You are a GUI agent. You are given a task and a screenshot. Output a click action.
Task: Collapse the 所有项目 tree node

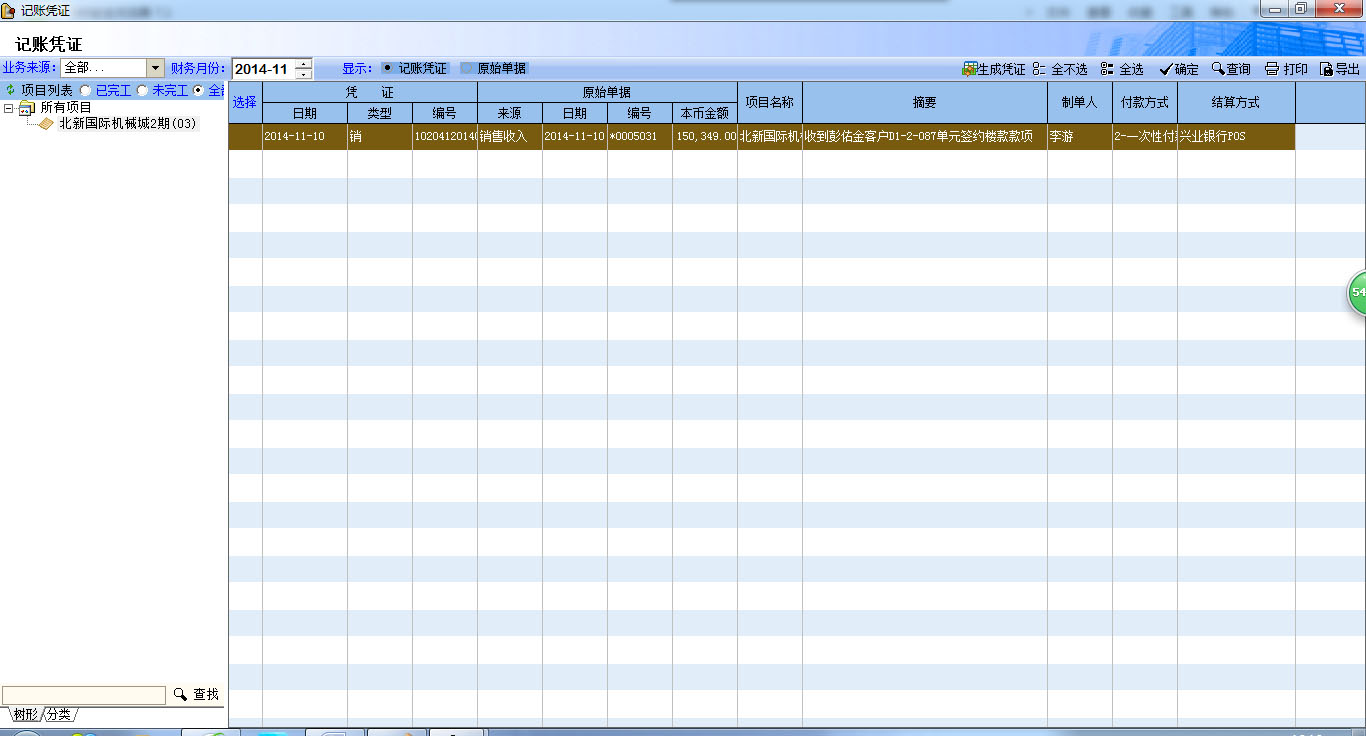coord(9,108)
